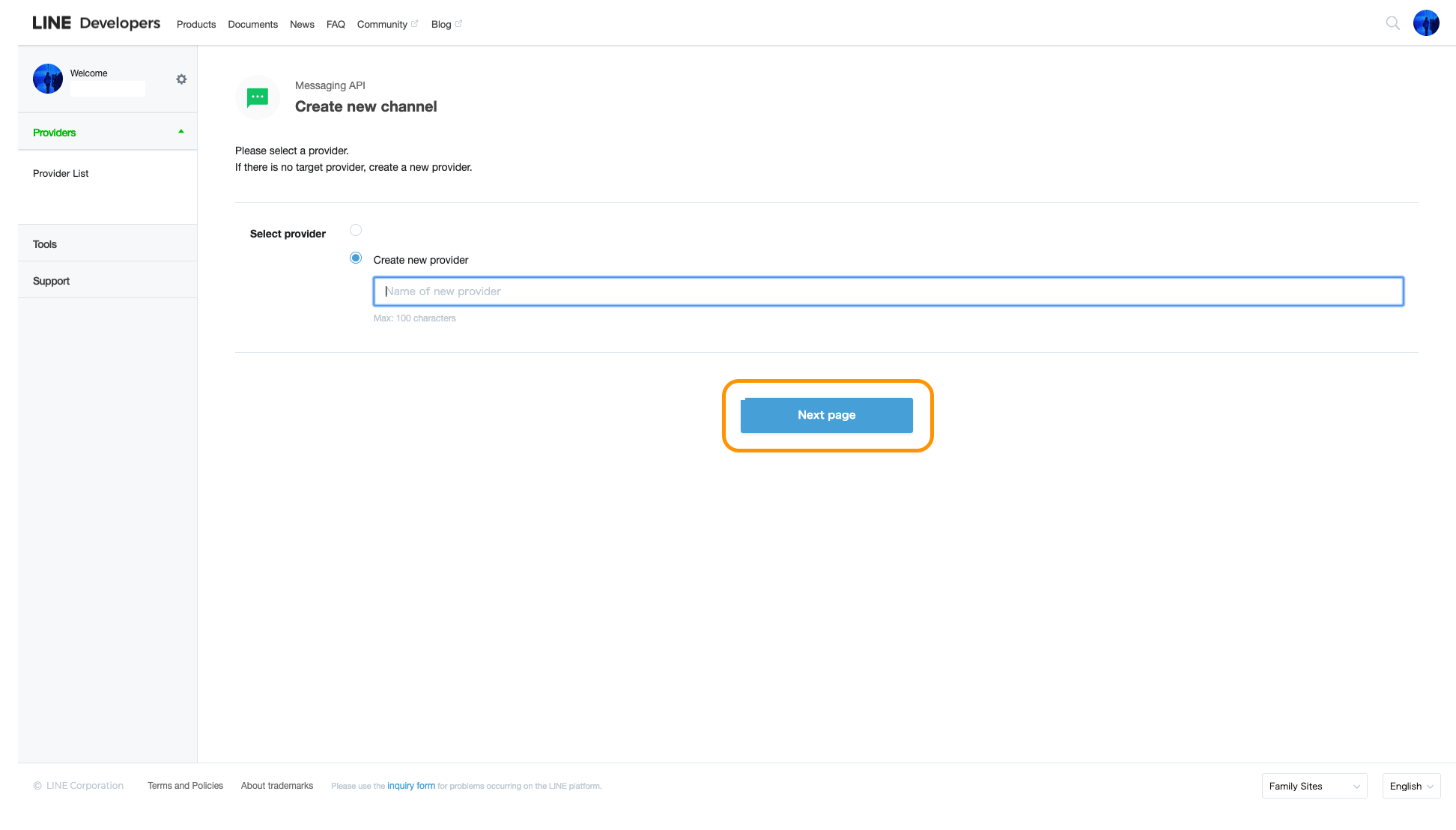Open the Community external link
Screen dimensions: 1456x830
[387, 24]
